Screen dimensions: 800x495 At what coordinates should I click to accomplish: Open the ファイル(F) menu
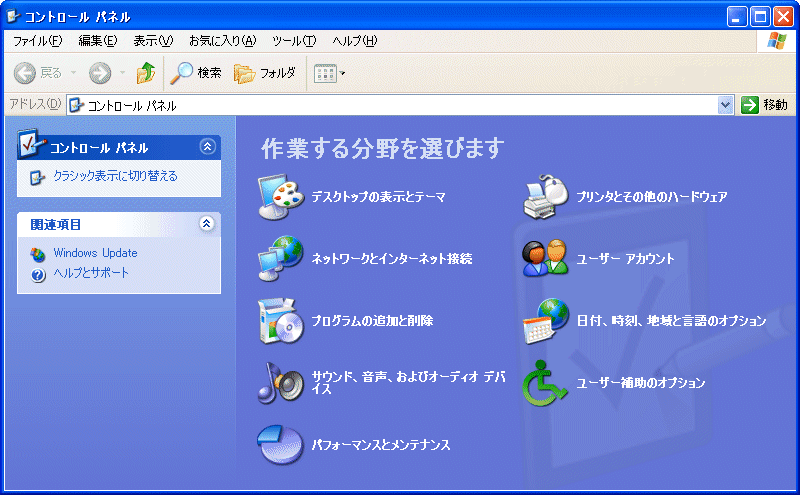tap(38, 41)
